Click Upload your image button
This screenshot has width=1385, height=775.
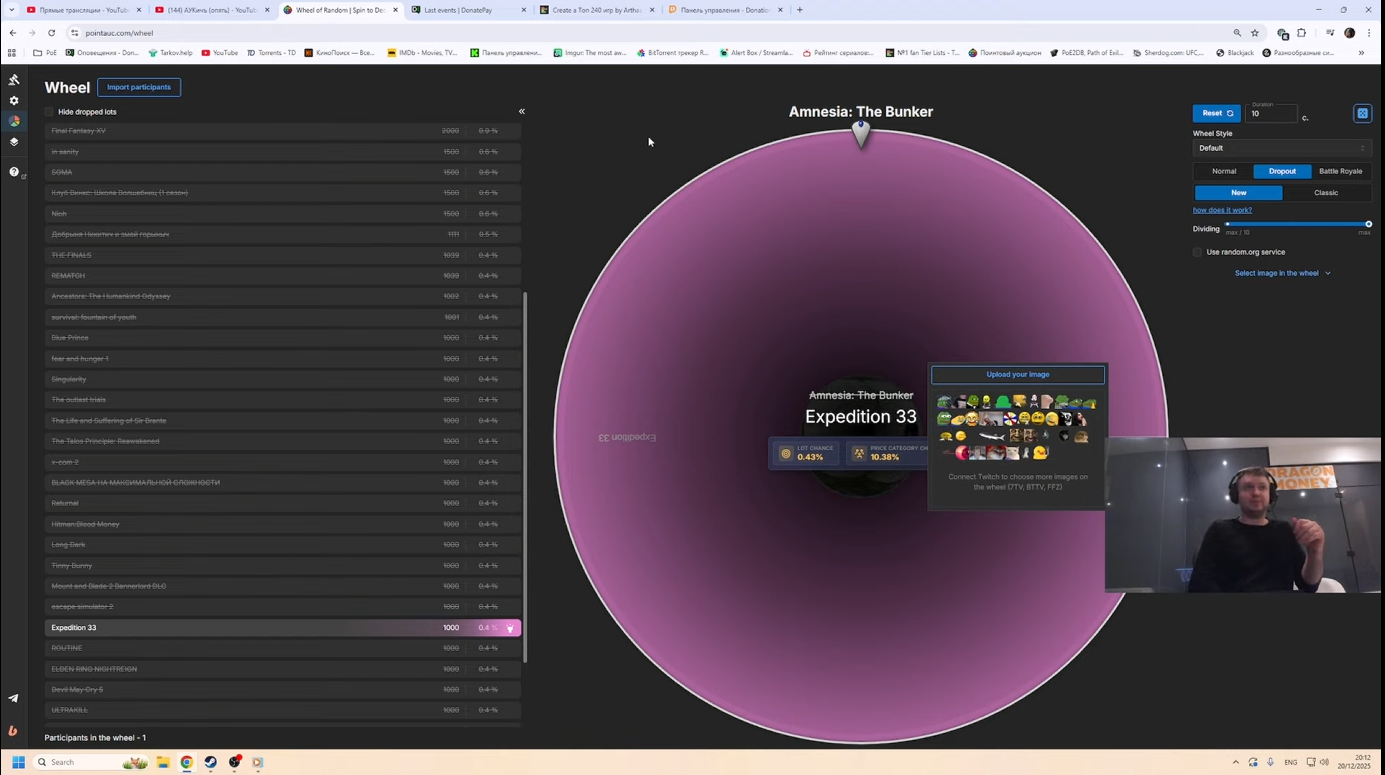tap(1018, 374)
